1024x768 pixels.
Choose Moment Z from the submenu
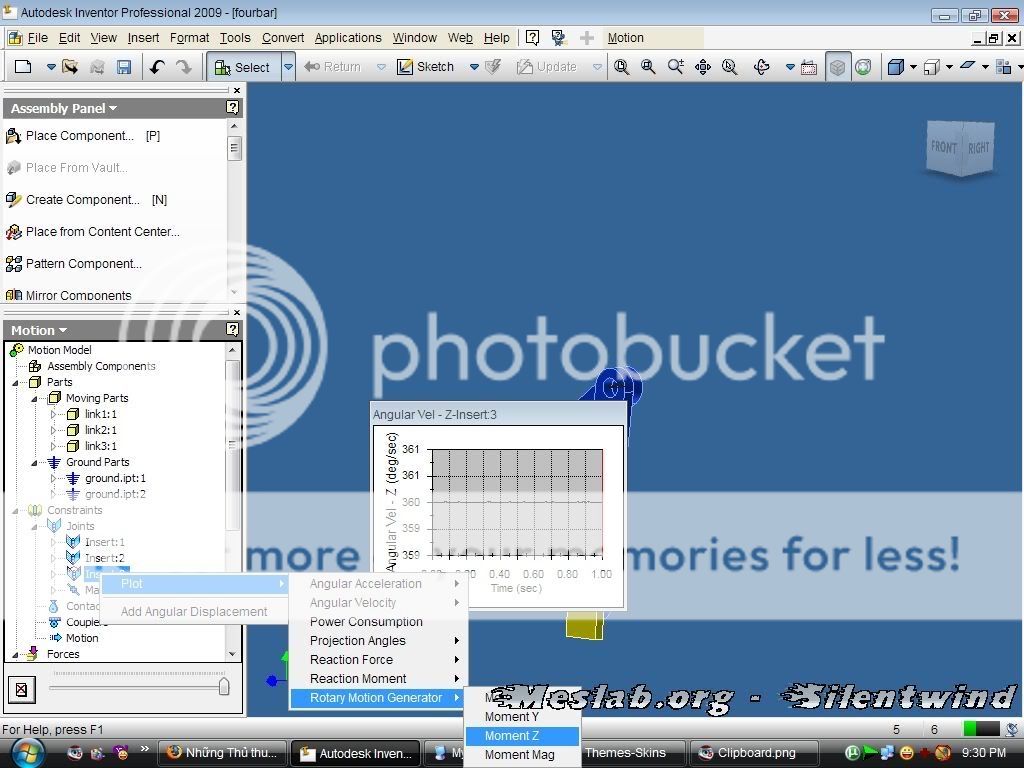(x=522, y=736)
